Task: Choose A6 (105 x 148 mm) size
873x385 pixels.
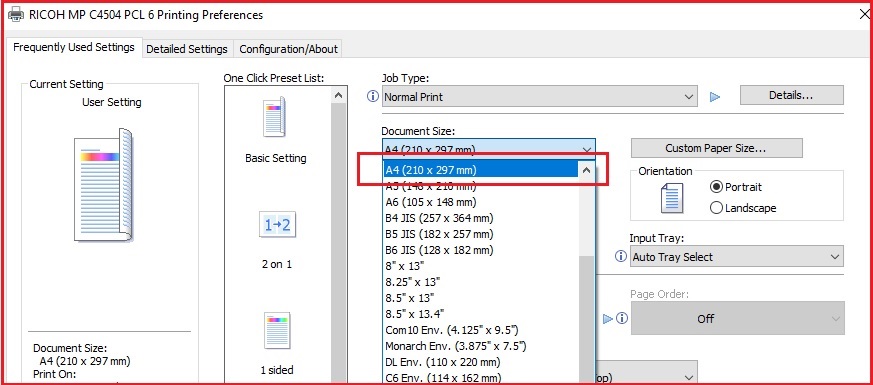Action: click(x=481, y=202)
